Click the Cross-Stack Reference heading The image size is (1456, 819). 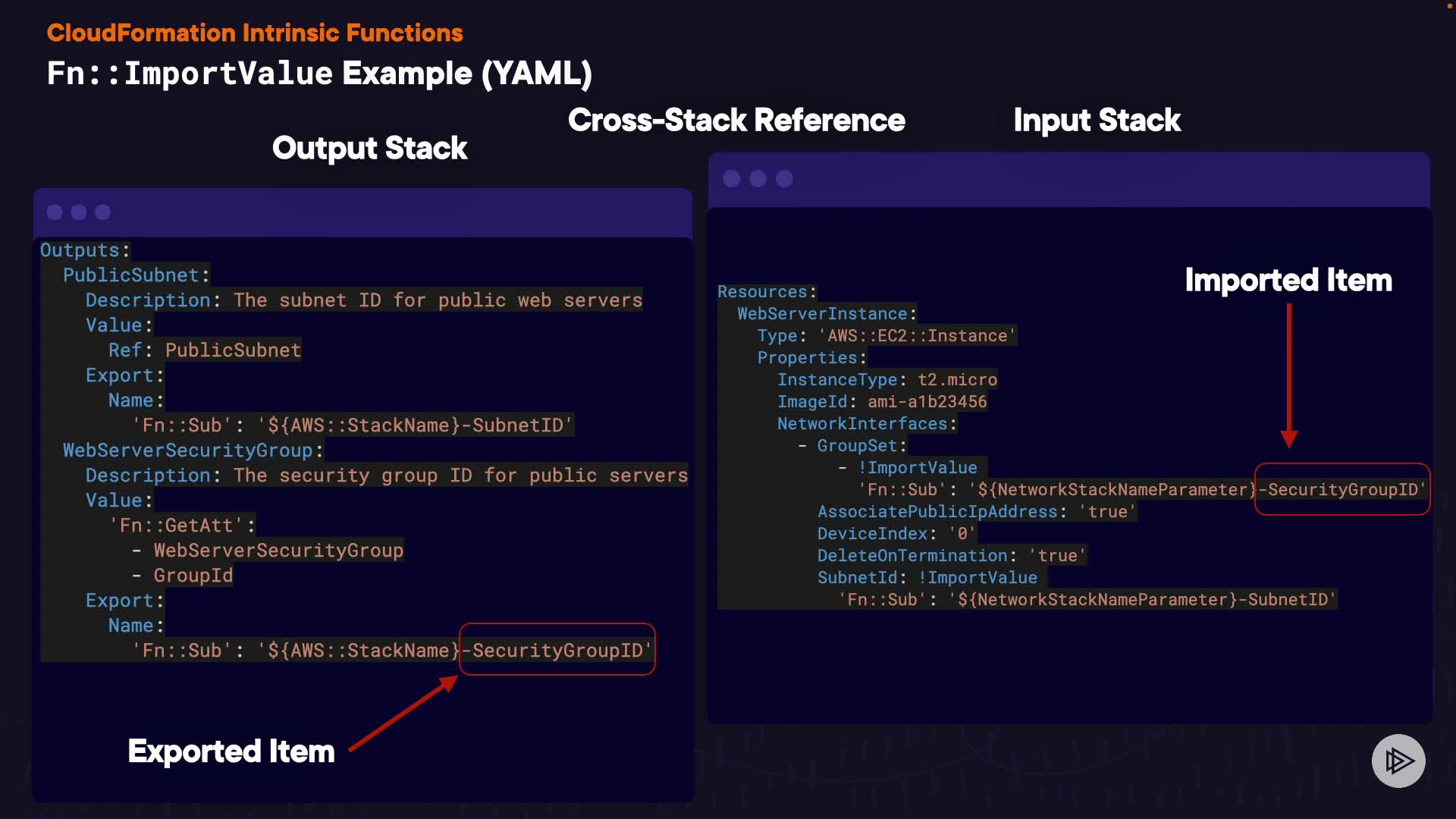coord(736,120)
